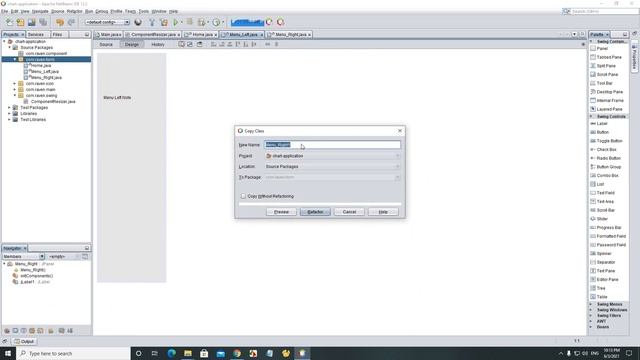Click the New Name text field
This screenshot has height=360, width=640.
point(332,144)
